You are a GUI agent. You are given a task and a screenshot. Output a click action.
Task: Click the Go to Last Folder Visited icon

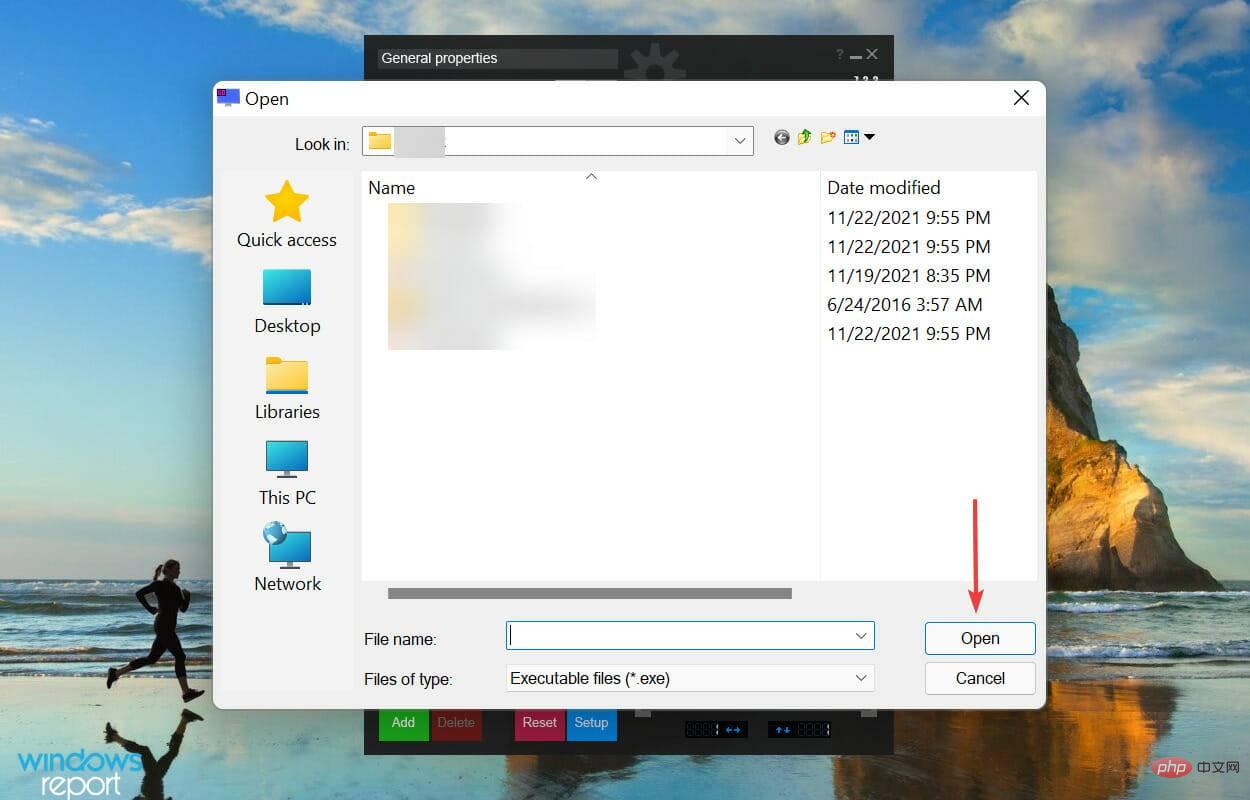click(781, 137)
